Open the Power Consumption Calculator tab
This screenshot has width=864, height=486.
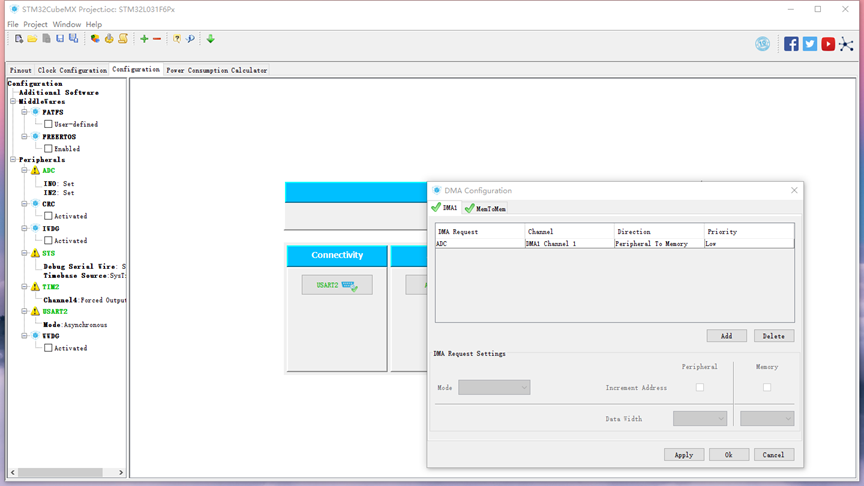[x=217, y=70]
